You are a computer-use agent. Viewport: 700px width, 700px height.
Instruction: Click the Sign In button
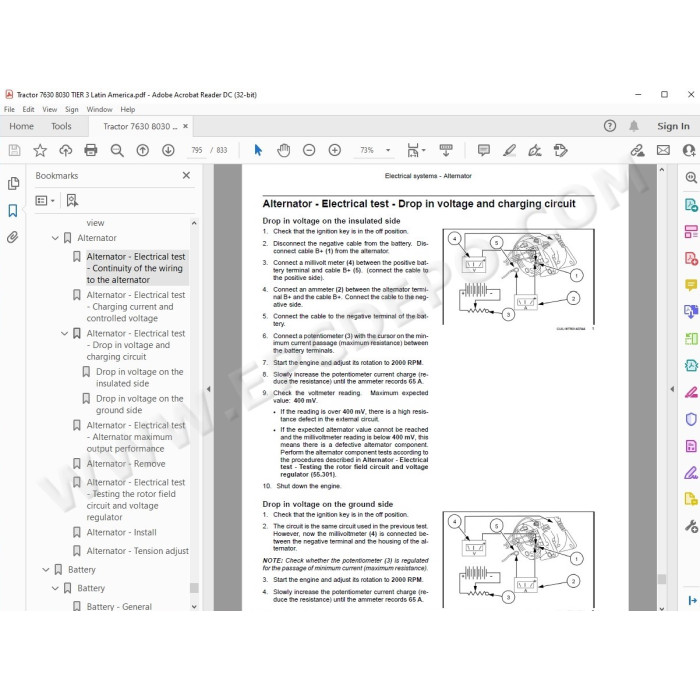pos(673,126)
